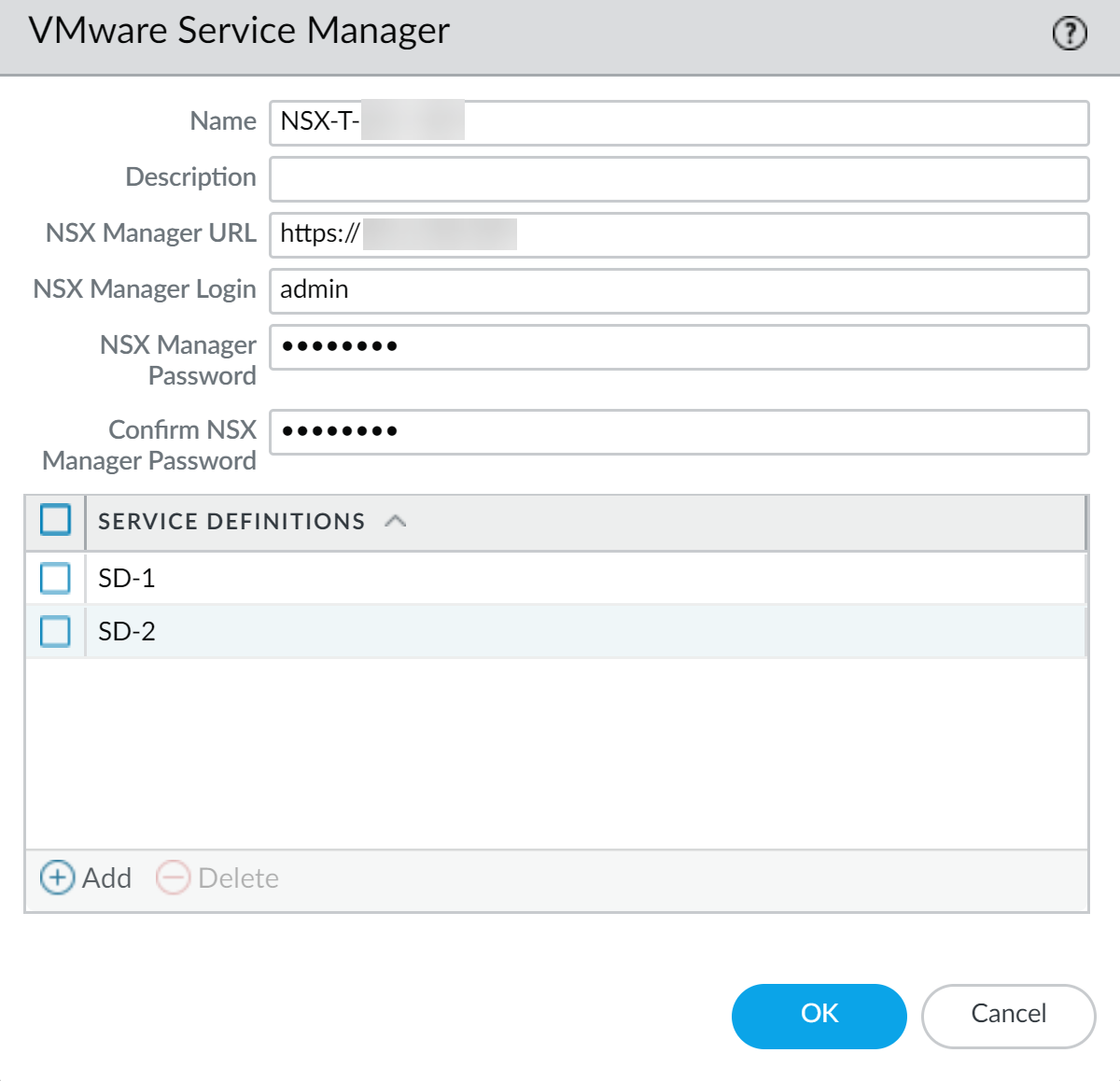Toggle the select-all service definitions checkbox
The height and width of the screenshot is (1081, 1120).
tap(56, 520)
